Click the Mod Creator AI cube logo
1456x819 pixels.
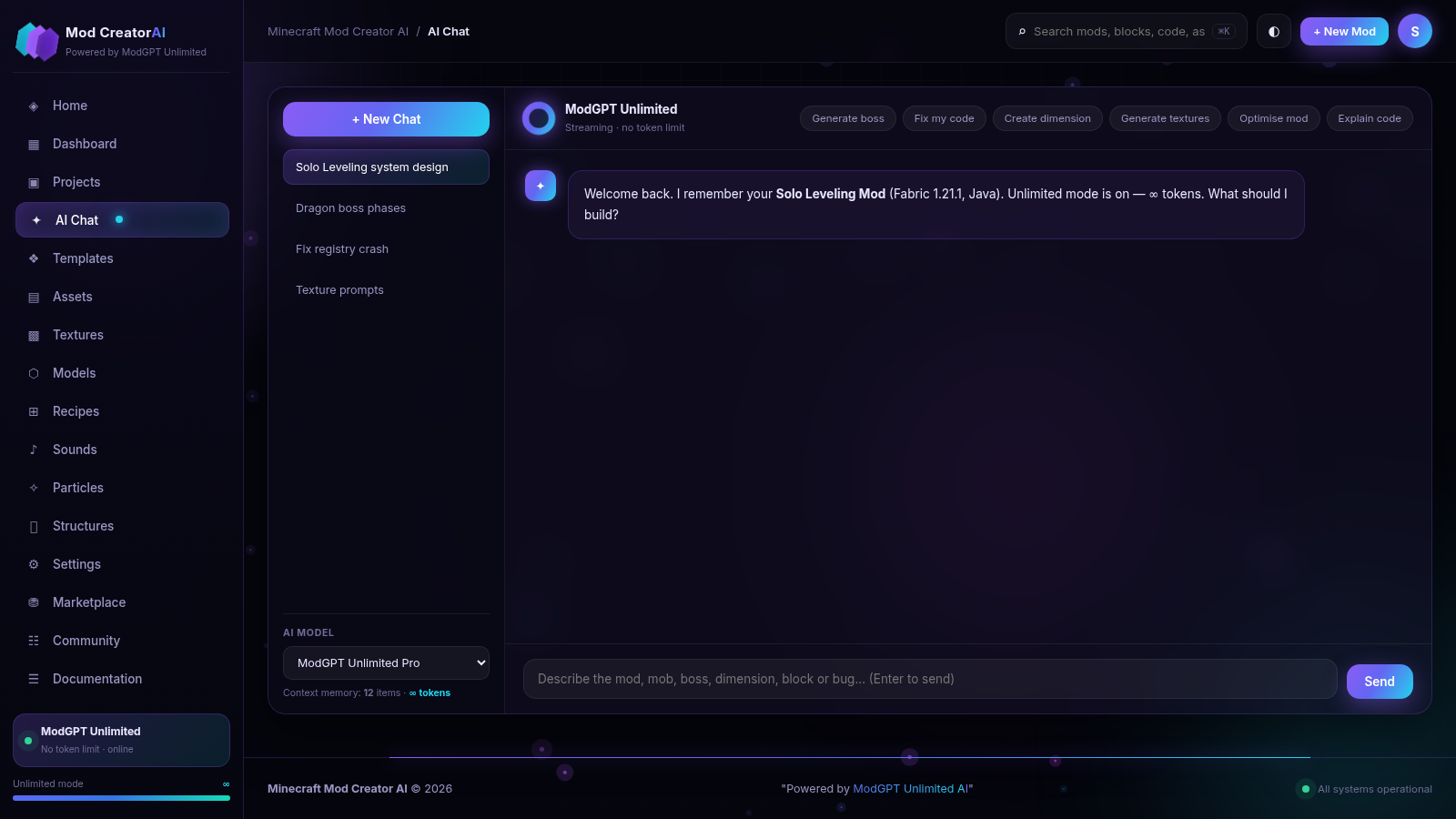pos(37,42)
